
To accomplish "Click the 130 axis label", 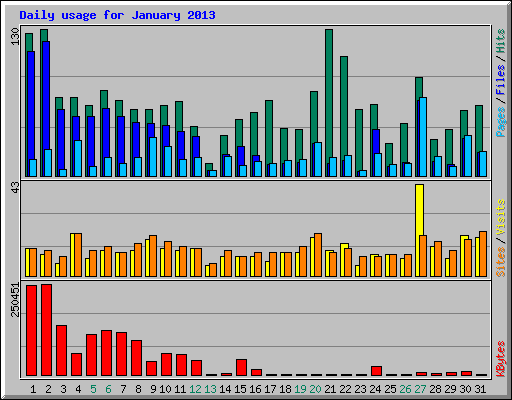I will point(15,37).
